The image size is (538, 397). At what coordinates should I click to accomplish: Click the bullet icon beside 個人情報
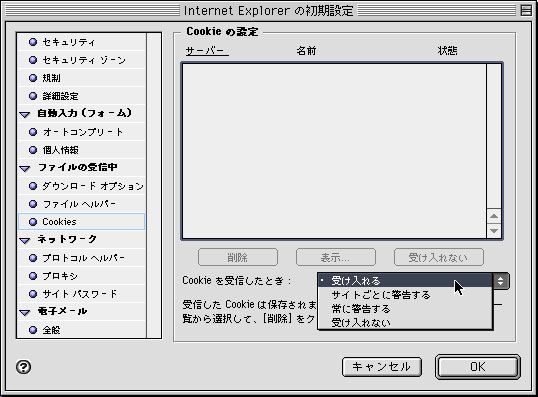33,150
